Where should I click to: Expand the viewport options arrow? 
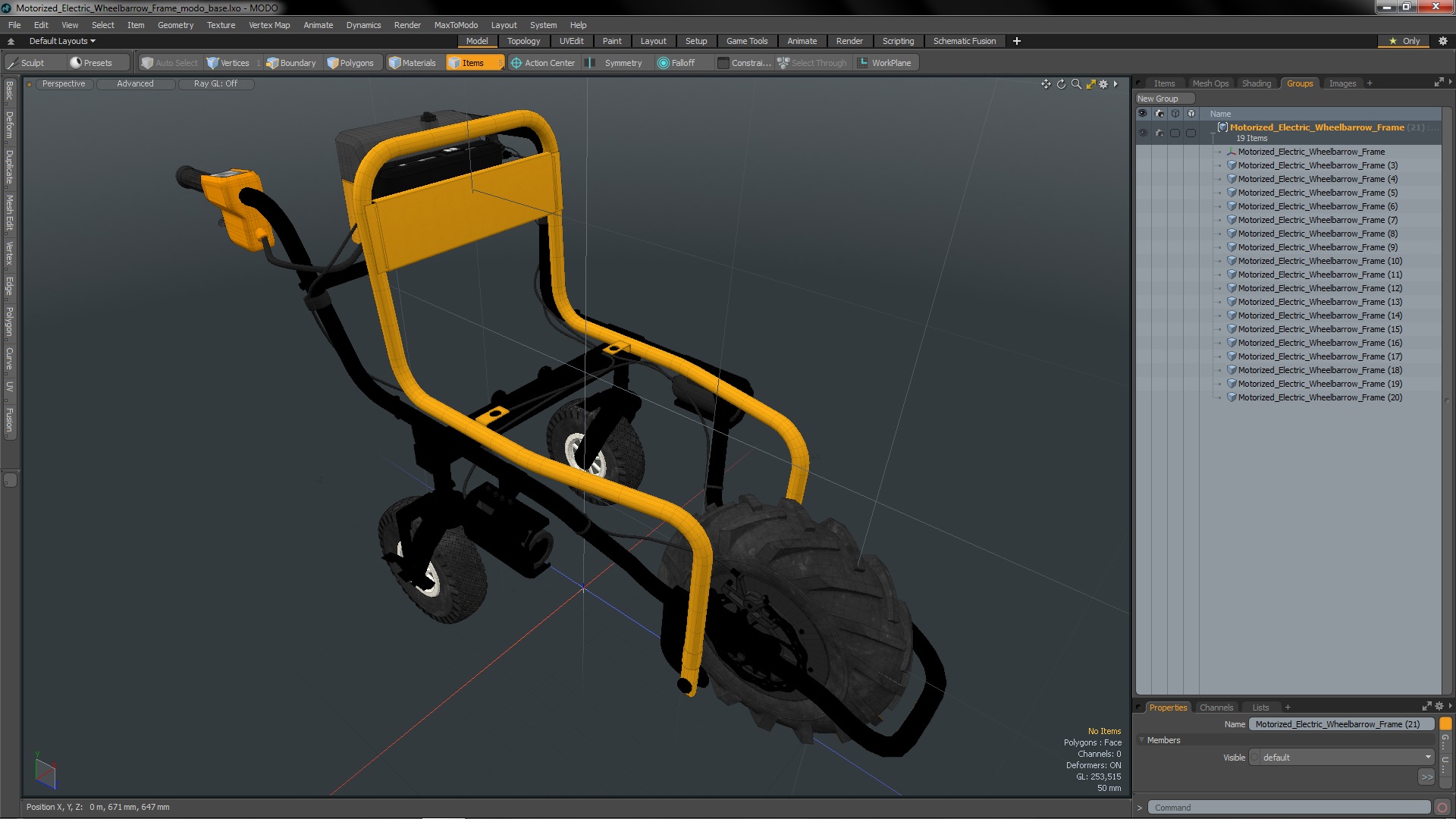coord(1116,84)
